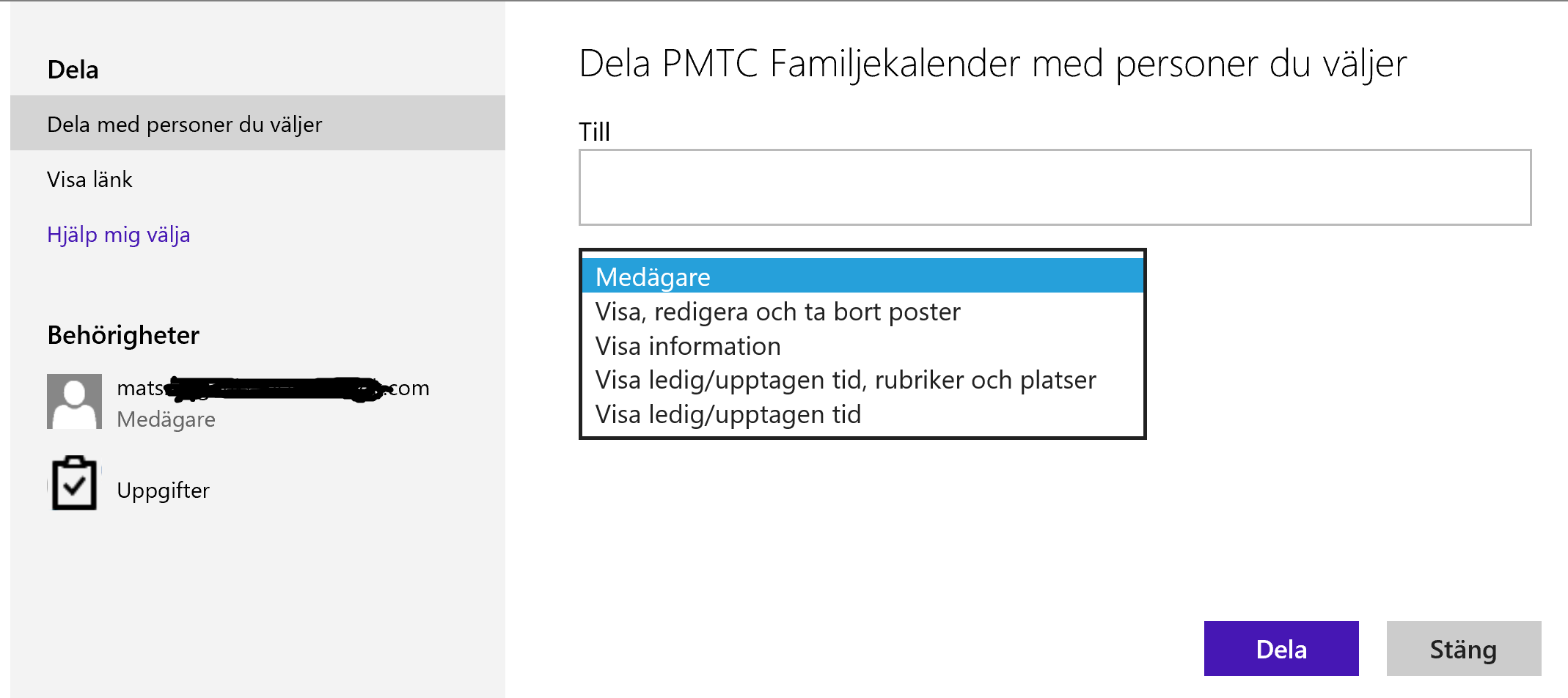Screen dimensions: 1568x698
Task: Click the Till field label
Action: (594, 132)
